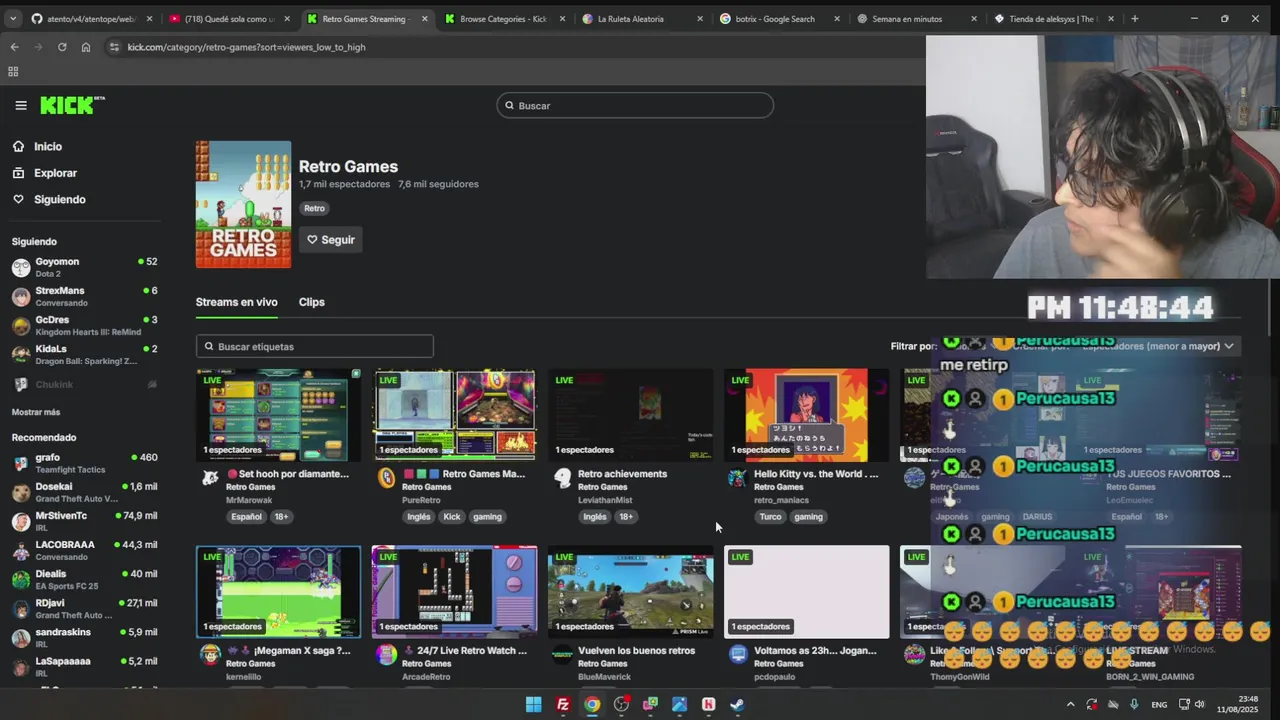
Task: Open recommended channel Diealis
Action: pos(84,579)
